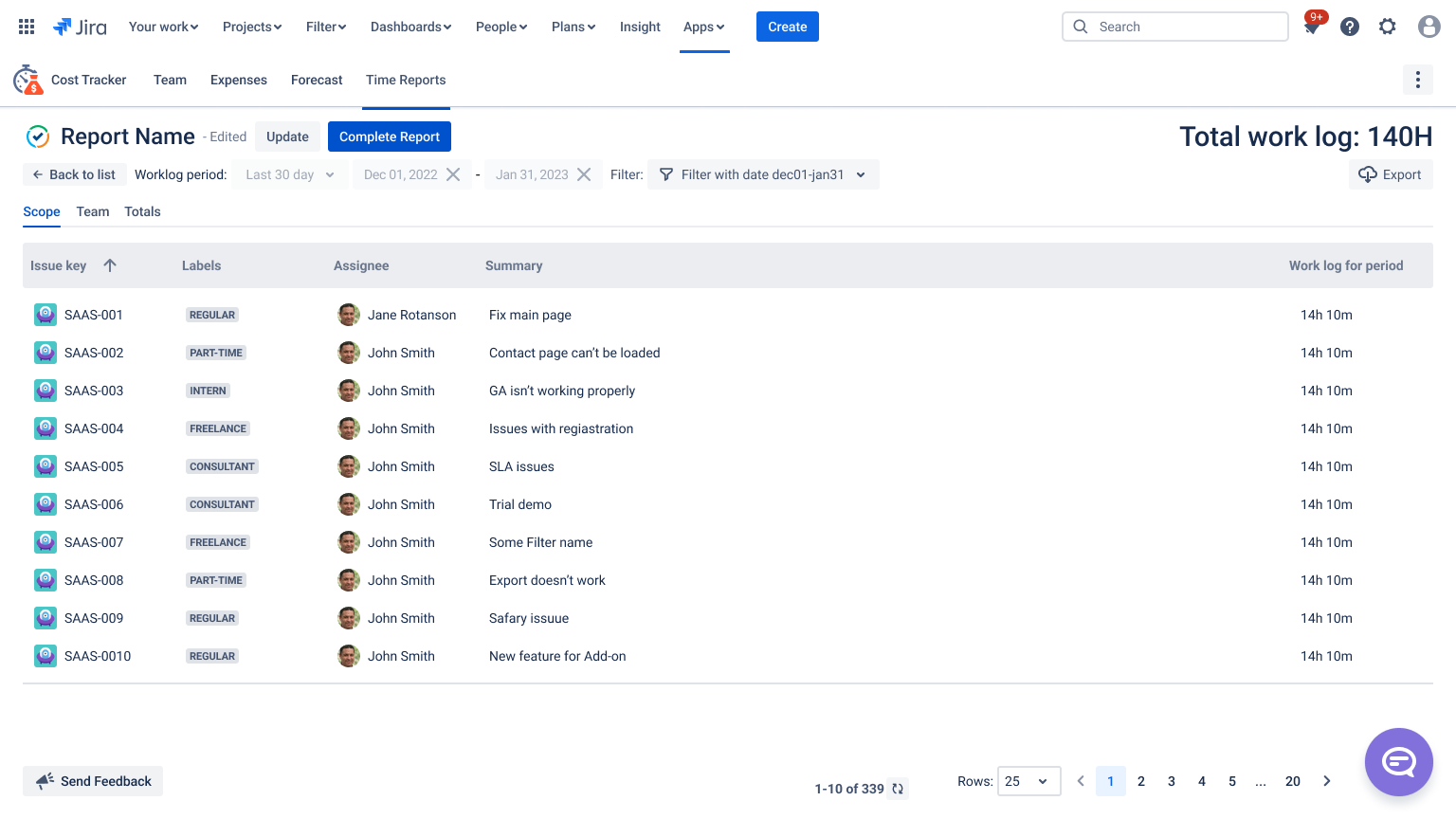Sort by Issue key arrow
Screen dimensions: 1456x819
pyautogui.click(x=110, y=265)
